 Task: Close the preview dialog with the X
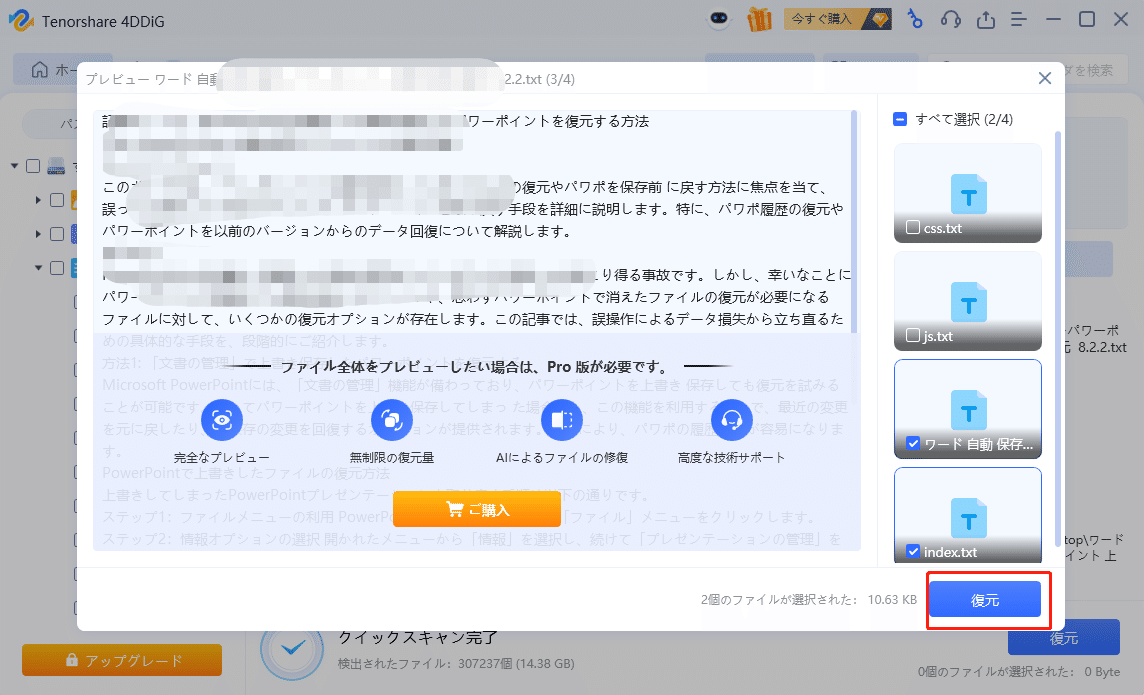click(1045, 78)
